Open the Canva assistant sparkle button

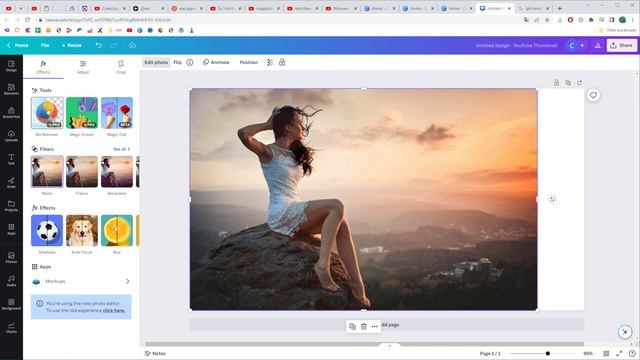pyautogui.click(x=625, y=332)
